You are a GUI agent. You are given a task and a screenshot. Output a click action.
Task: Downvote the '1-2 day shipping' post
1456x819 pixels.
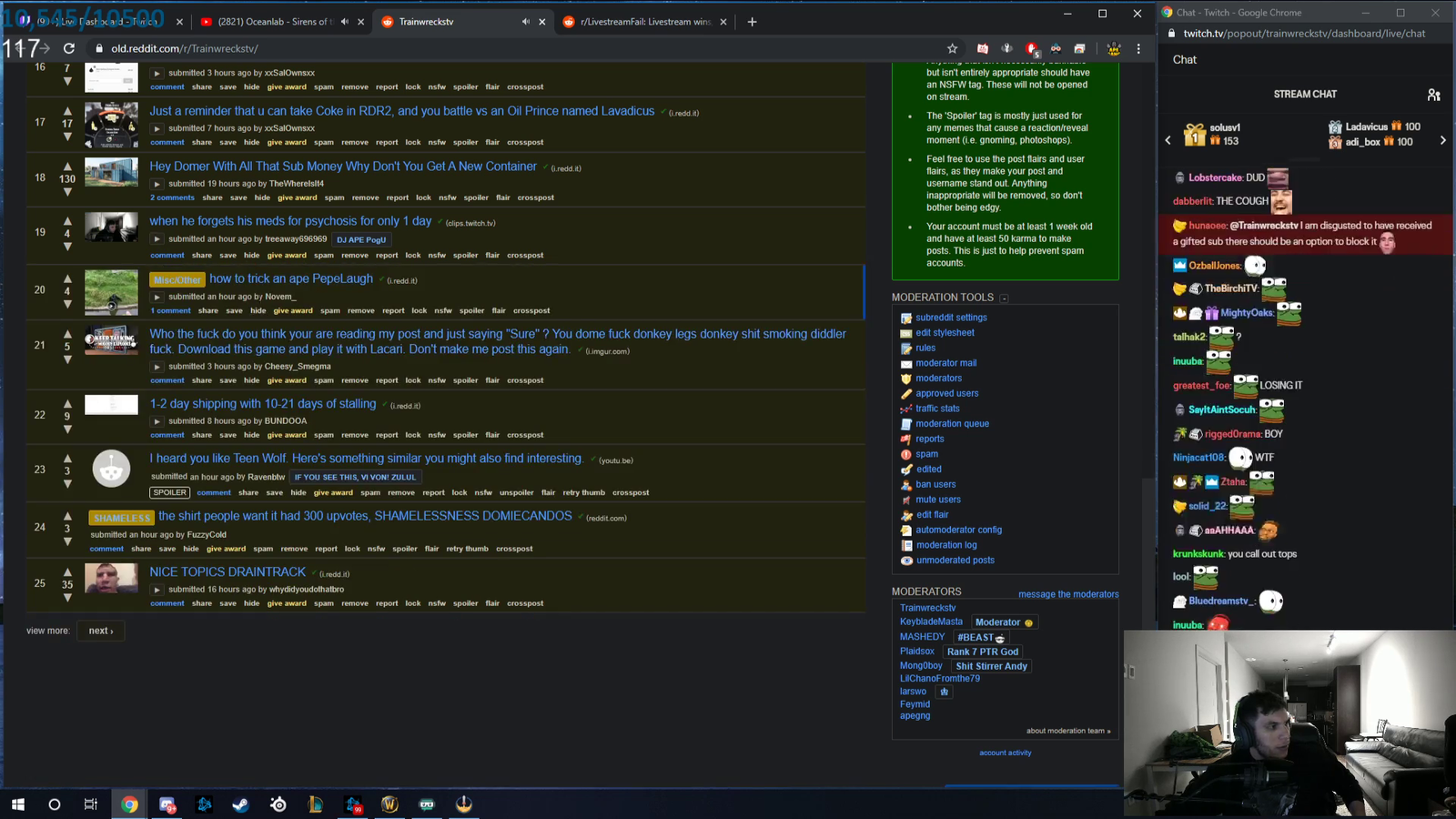pyautogui.click(x=67, y=430)
